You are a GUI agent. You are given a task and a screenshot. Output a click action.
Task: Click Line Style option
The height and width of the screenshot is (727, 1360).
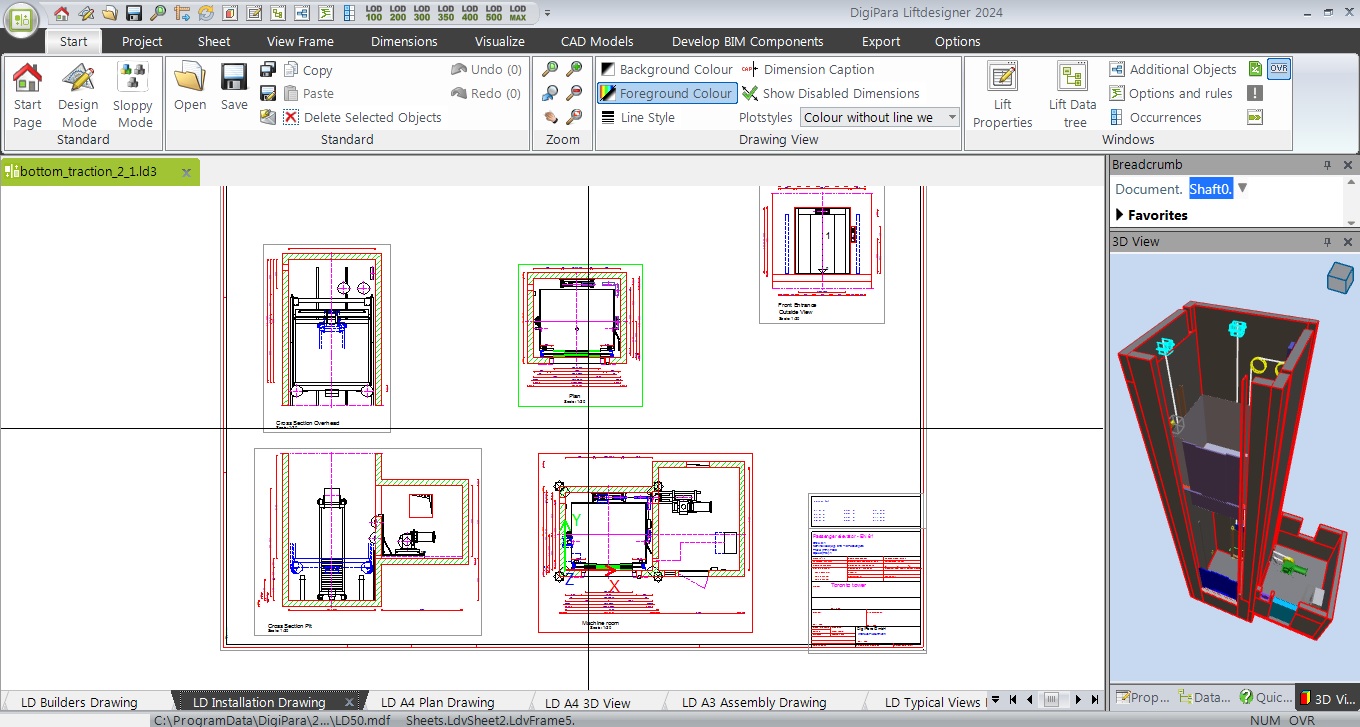pyautogui.click(x=638, y=117)
